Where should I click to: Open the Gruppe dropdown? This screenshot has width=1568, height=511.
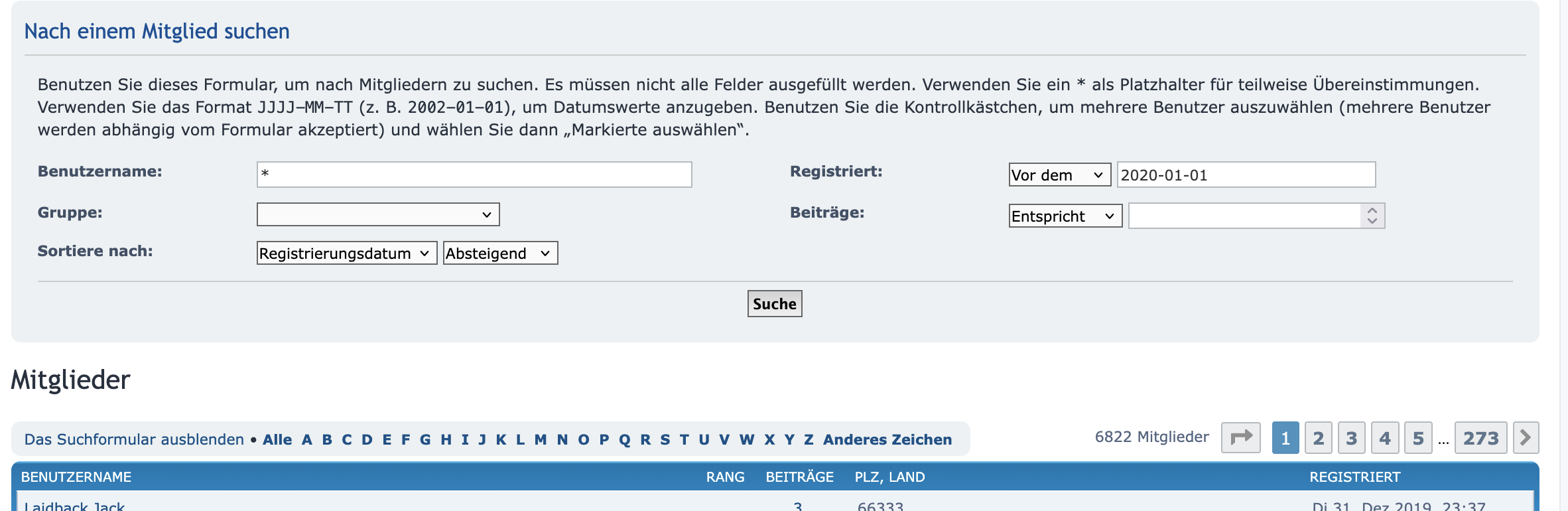pos(377,214)
